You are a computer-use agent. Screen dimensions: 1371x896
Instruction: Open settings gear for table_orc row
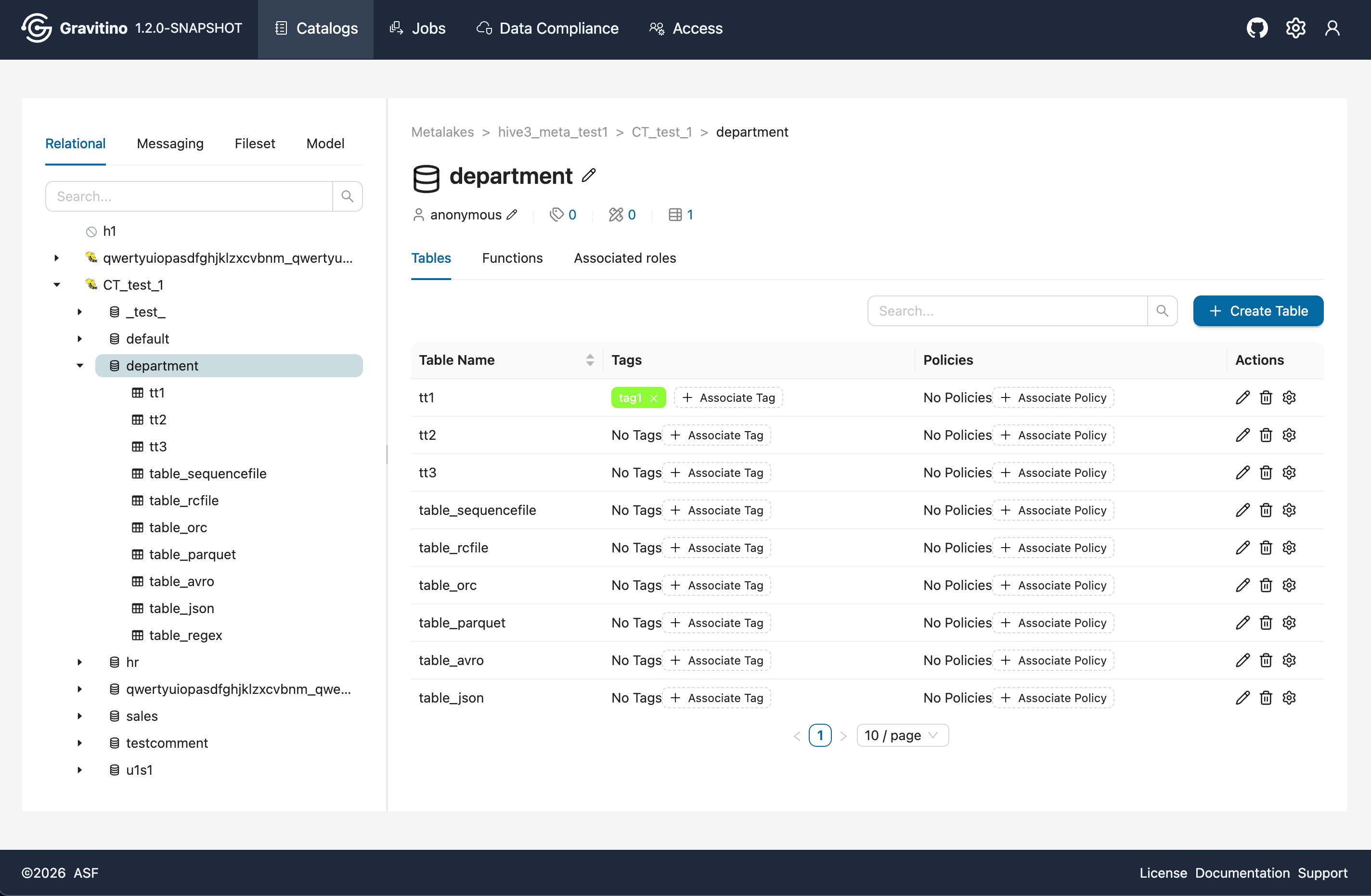(x=1289, y=585)
